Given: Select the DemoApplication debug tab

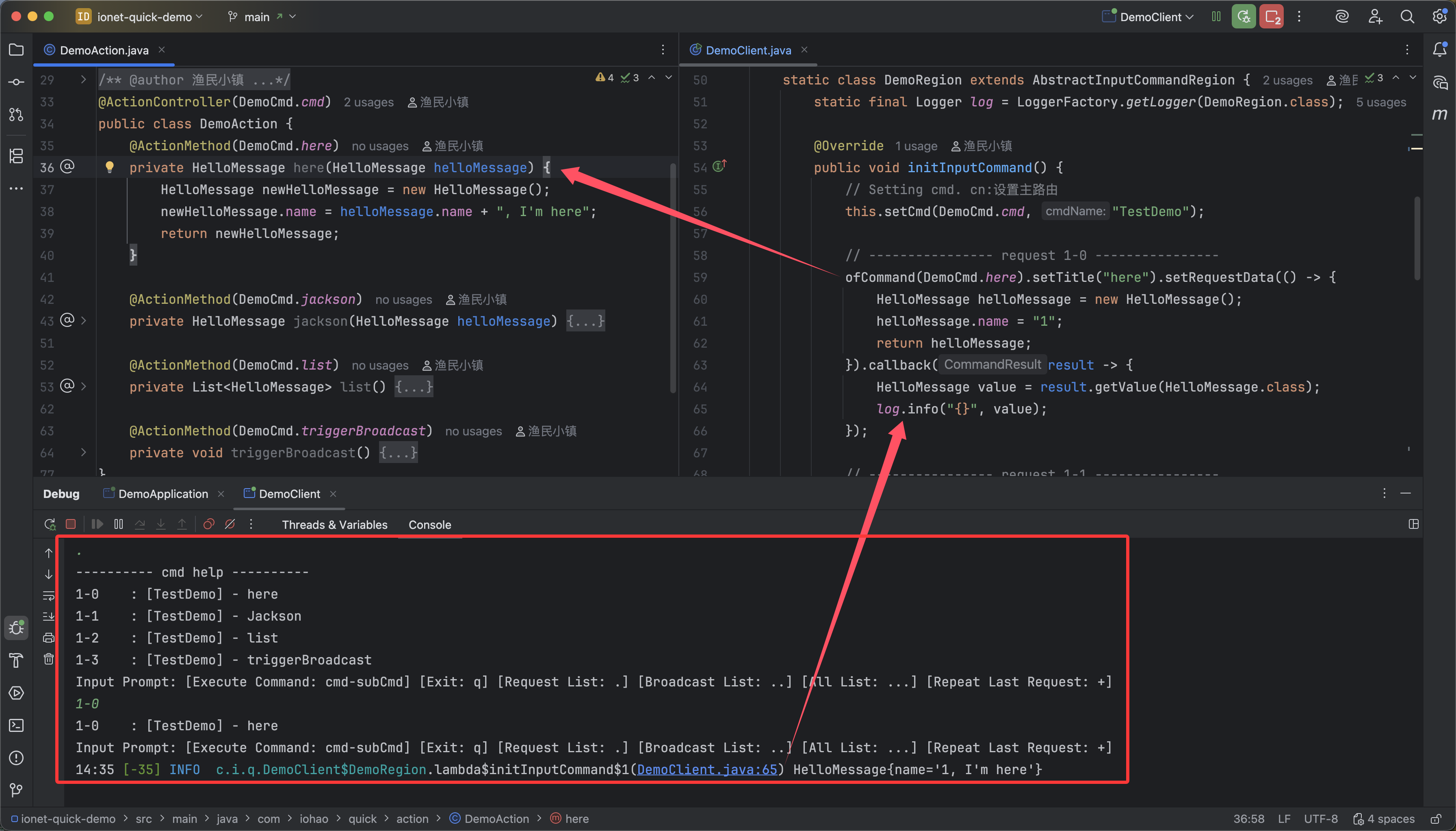Looking at the screenshot, I should (162, 494).
